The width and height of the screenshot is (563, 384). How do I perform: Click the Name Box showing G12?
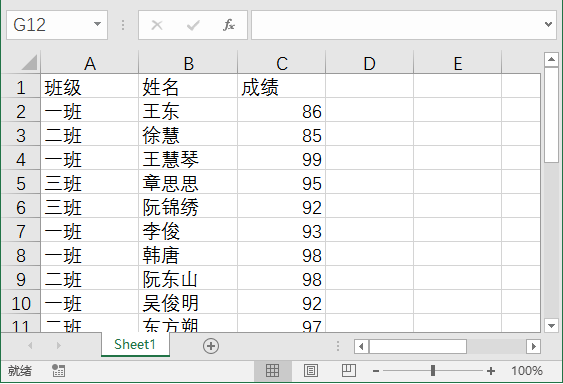click(48, 25)
